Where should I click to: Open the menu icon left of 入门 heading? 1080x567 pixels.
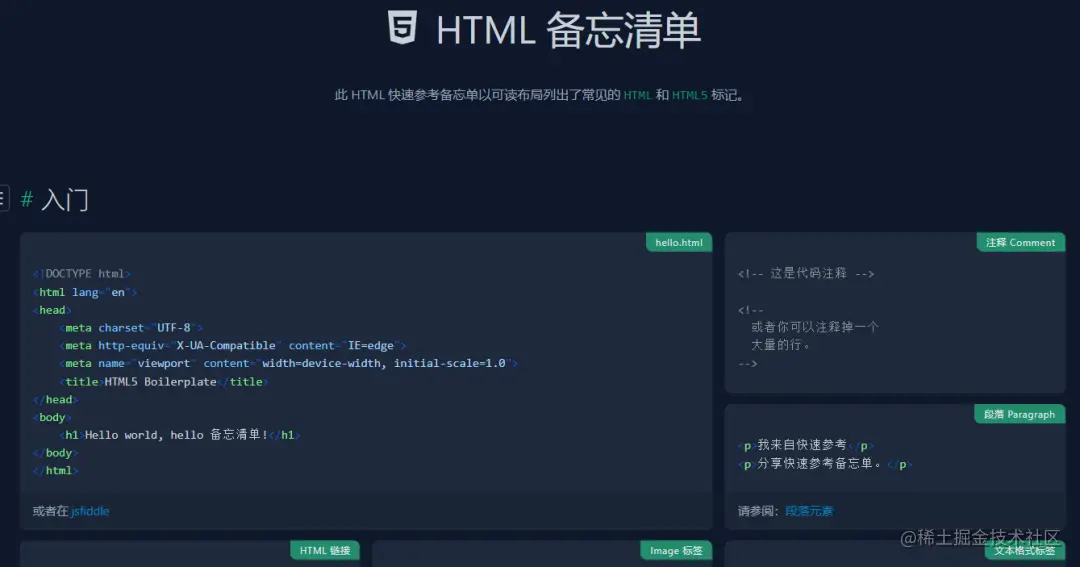pyautogui.click(x=3, y=198)
